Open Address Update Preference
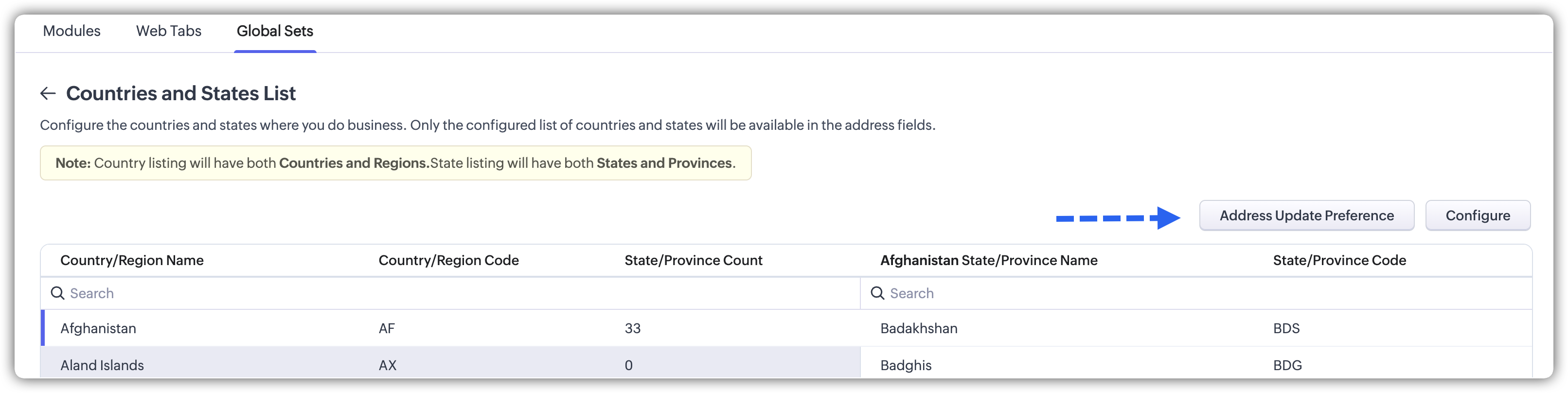The height and width of the screenshot is (393, 1568). coord(1306,215)
